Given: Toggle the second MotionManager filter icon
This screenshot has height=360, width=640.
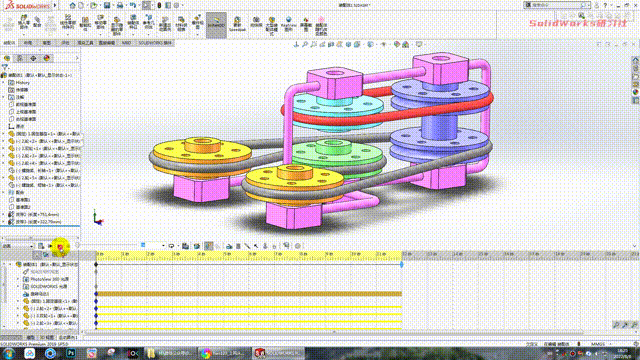Looking at the screenshot, I should (46, 255).
